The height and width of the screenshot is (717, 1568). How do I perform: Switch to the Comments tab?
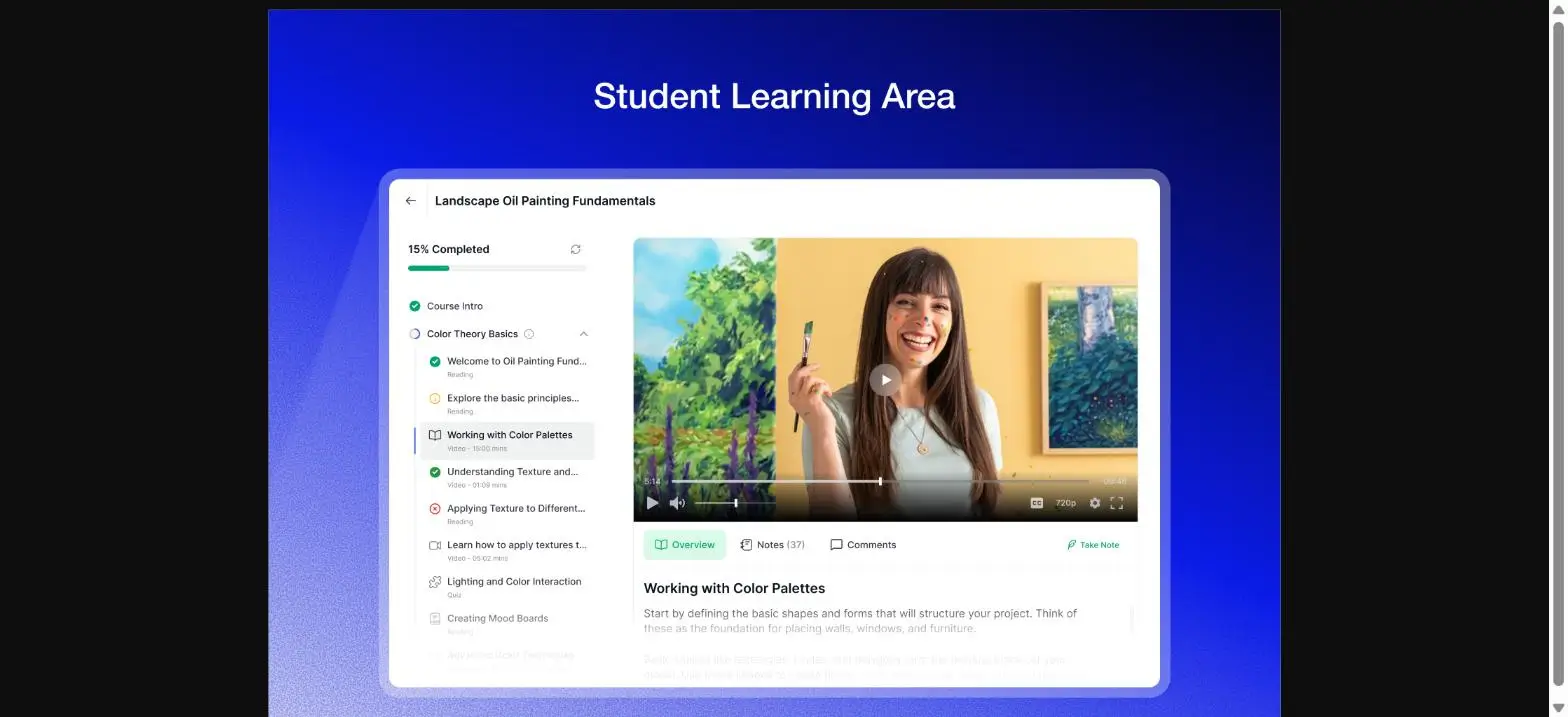(863, 545)
